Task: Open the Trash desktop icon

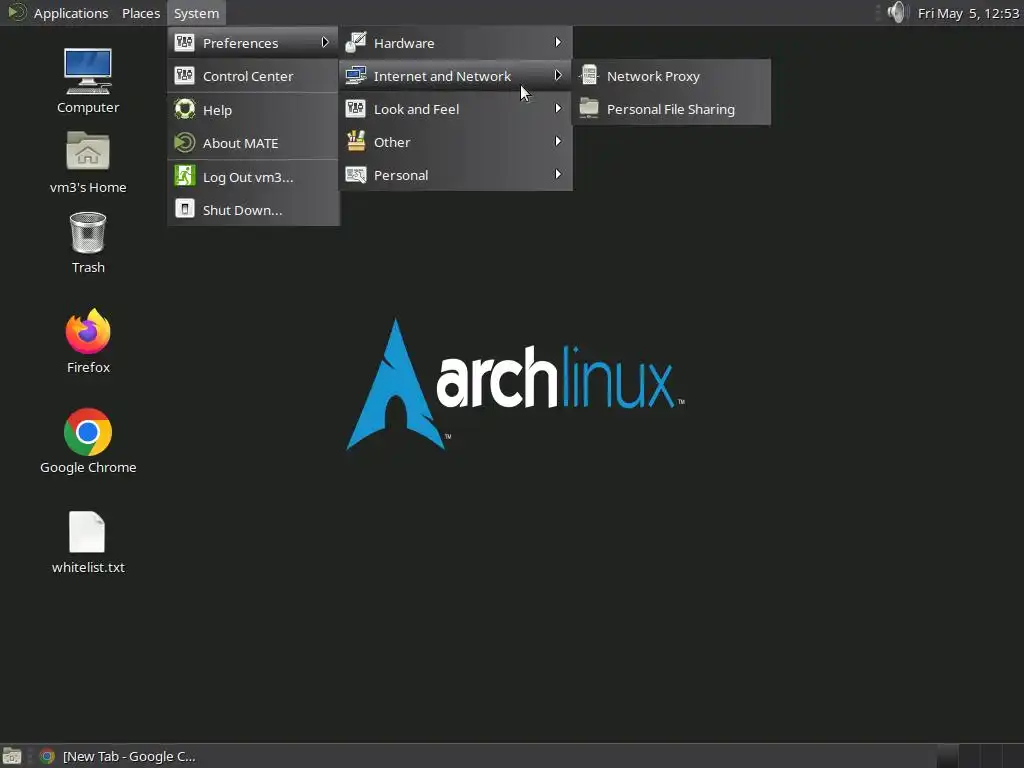Action: tap(88, 232)
